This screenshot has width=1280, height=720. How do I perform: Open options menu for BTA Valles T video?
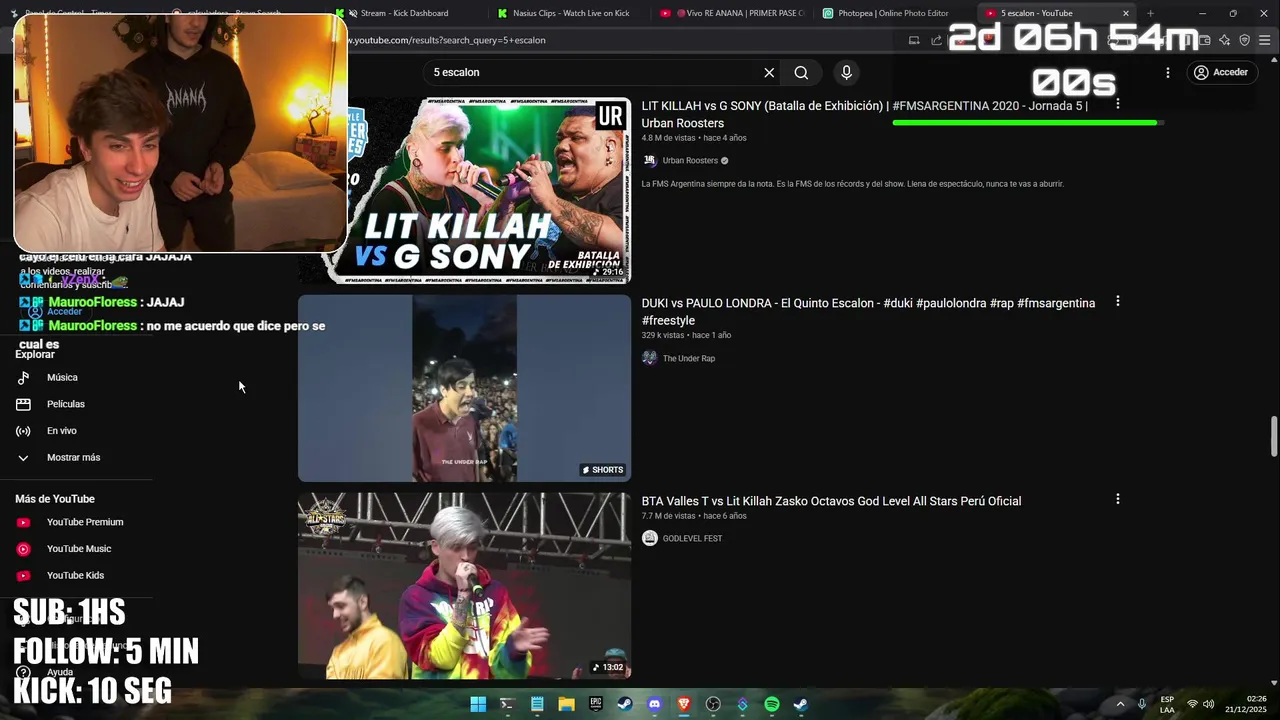click(x=1118, y=499)
